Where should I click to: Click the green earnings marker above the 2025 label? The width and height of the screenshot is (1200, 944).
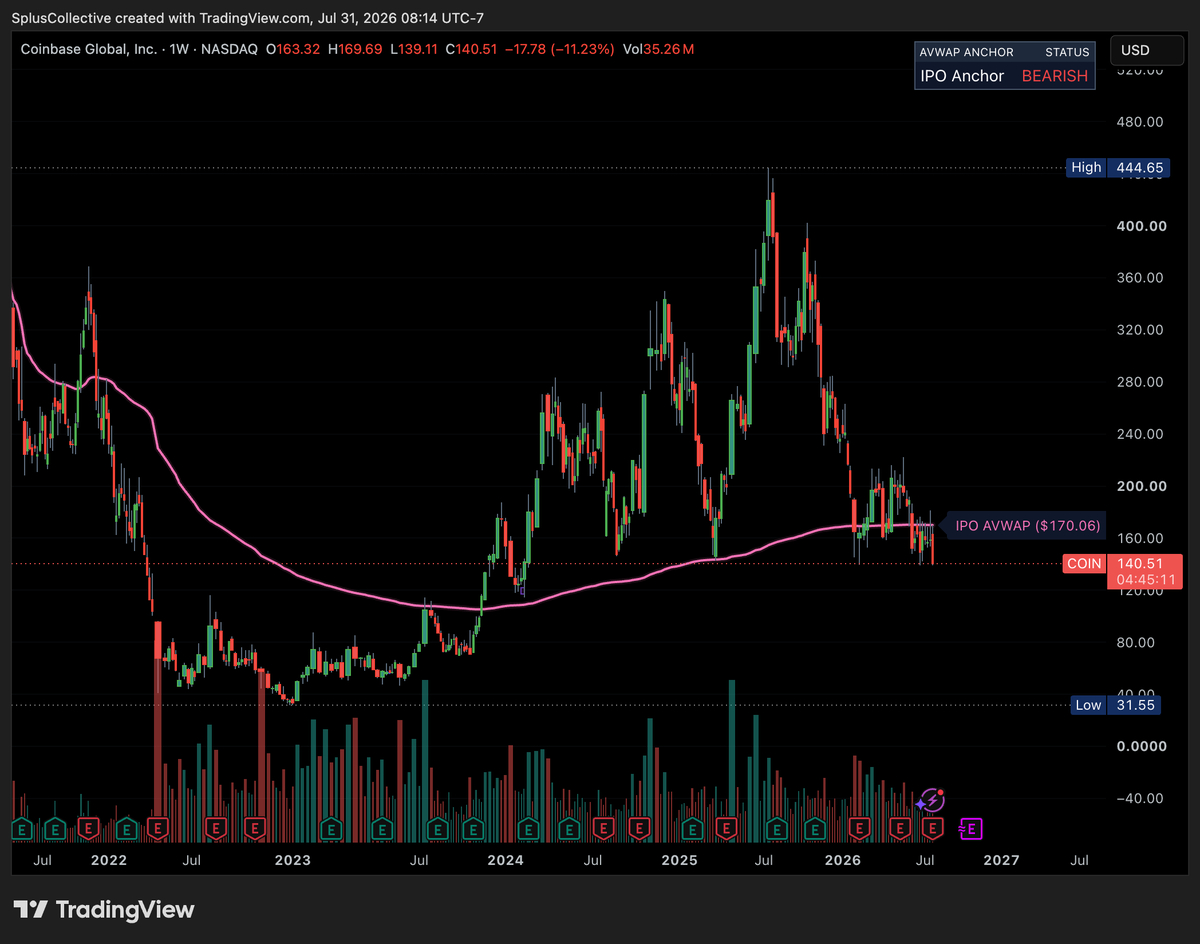coord(692,828)
